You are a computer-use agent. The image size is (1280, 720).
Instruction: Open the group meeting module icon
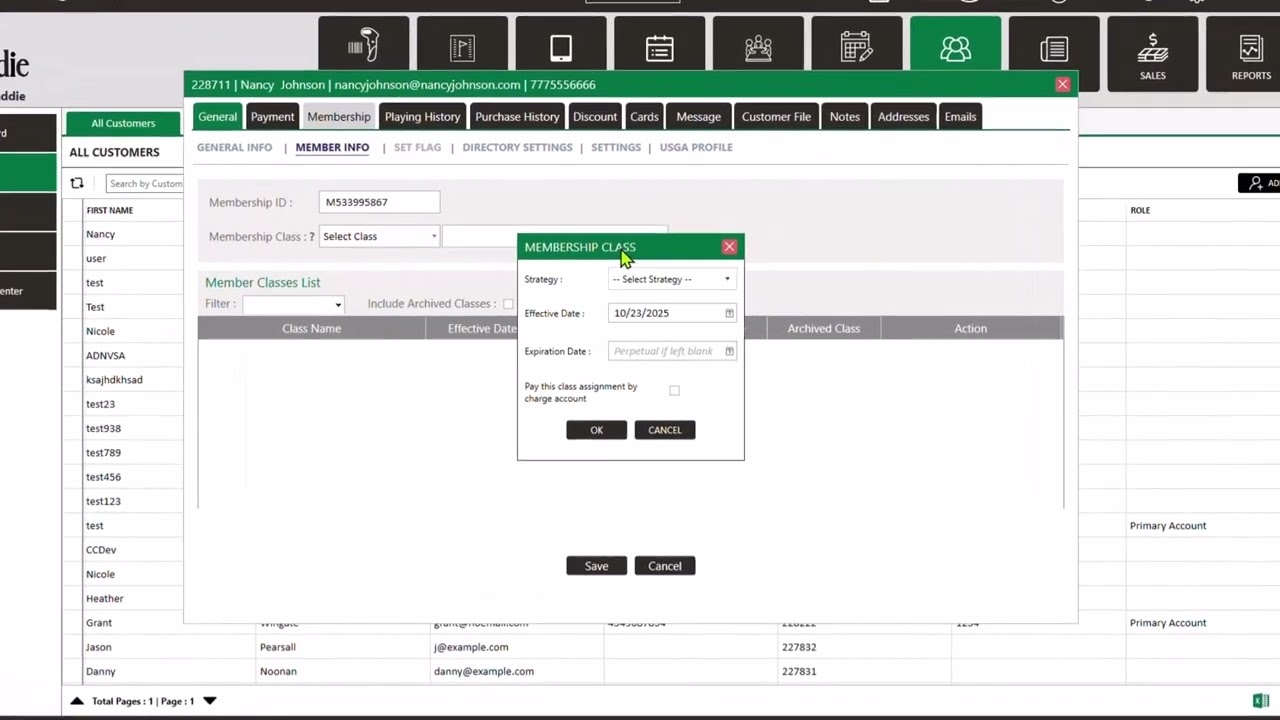point(758,53)
